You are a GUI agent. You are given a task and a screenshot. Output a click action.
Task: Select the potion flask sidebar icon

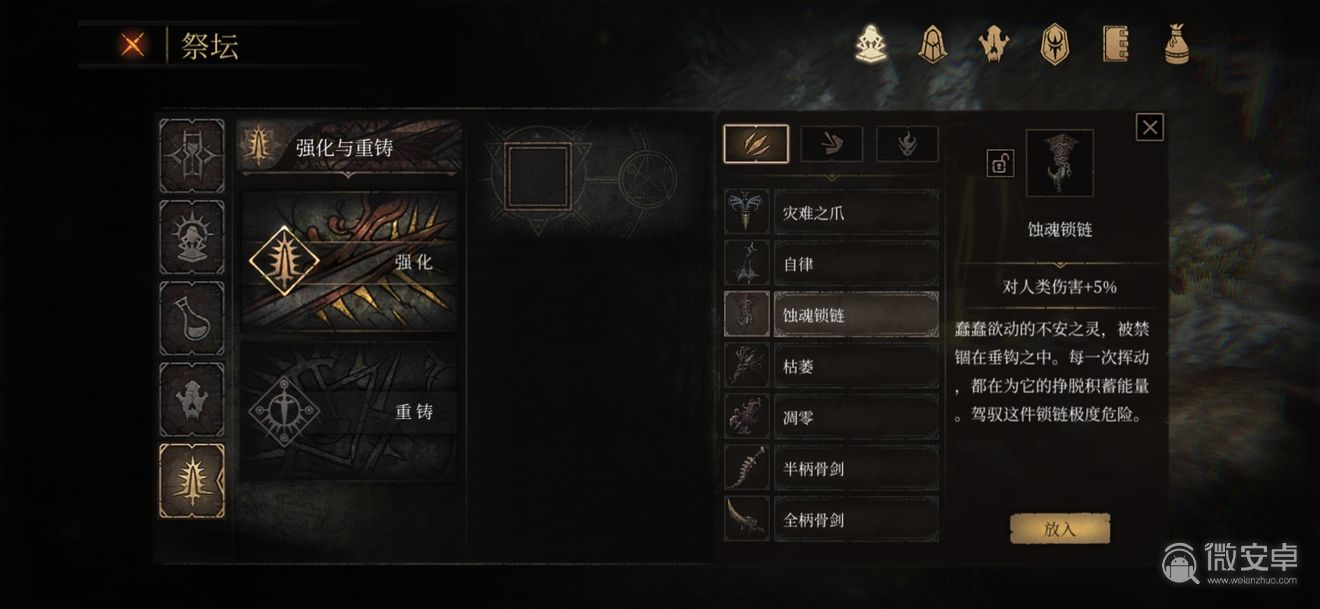pyautogui.click(x=192, y=319)
